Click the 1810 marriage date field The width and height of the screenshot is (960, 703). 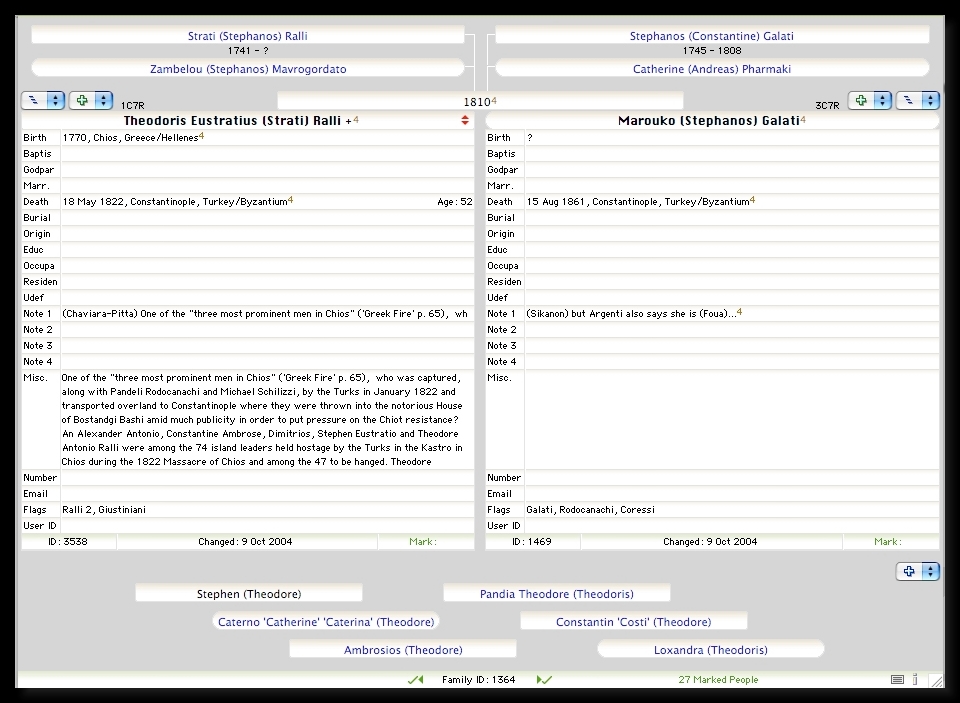(479, 101)
